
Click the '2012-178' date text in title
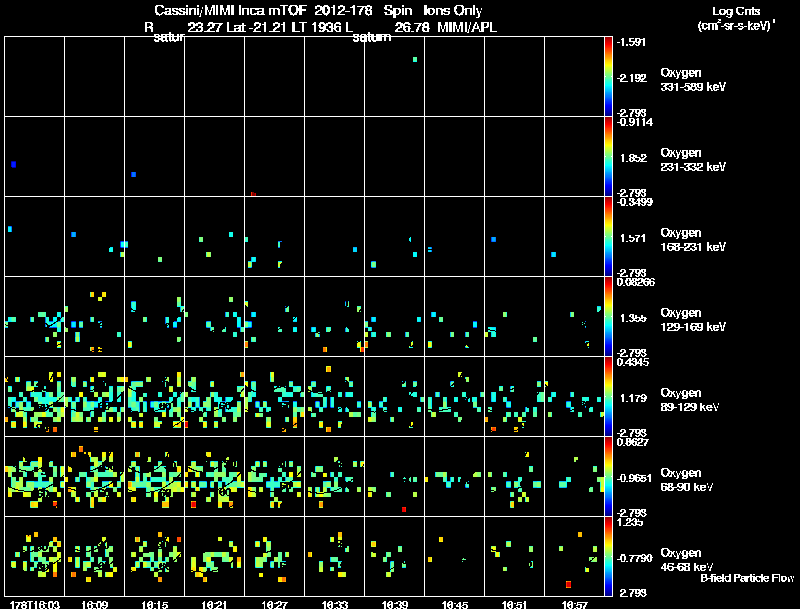click(344, 11)
